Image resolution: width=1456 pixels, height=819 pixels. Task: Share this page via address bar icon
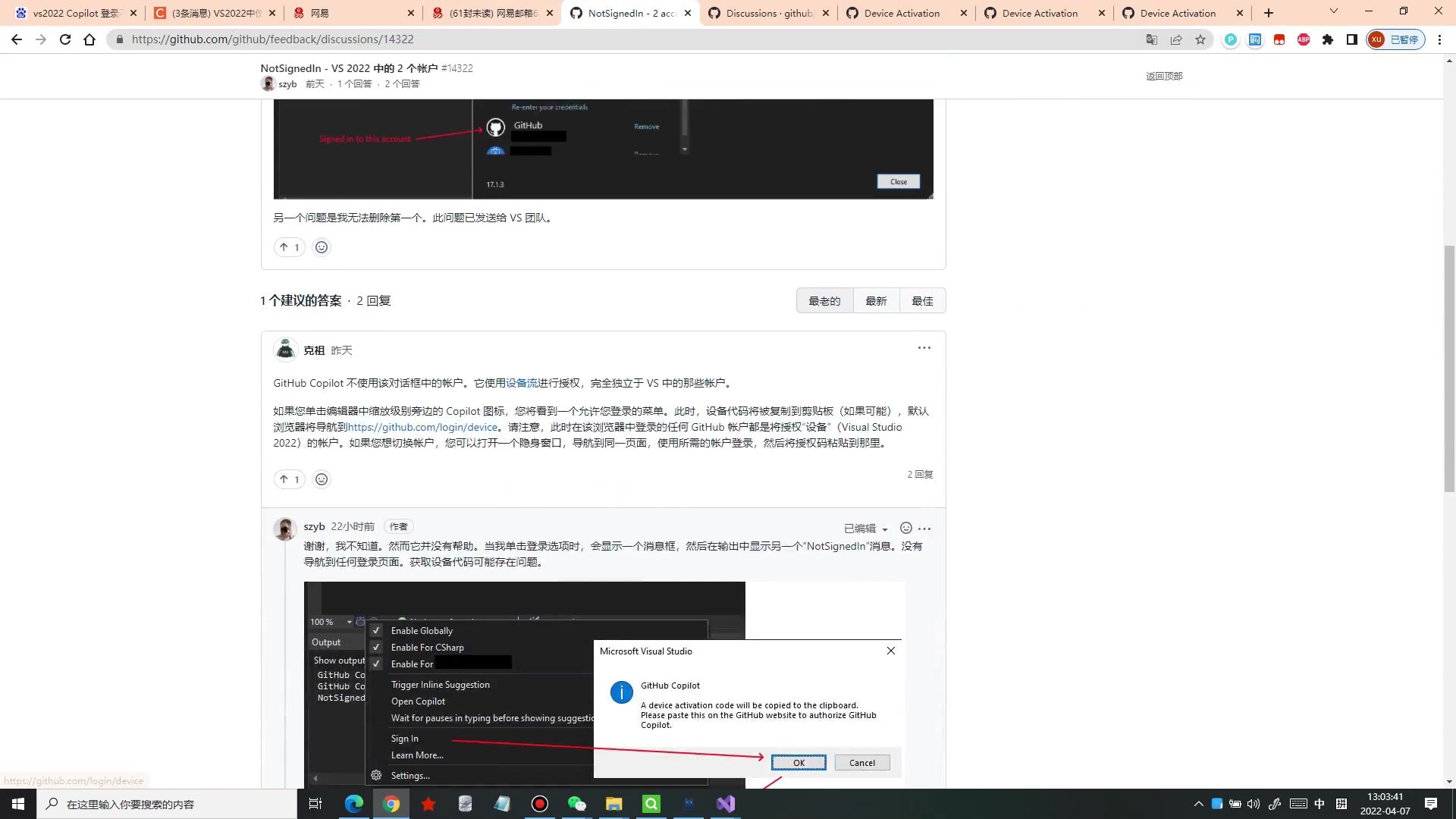(1176, 39)
